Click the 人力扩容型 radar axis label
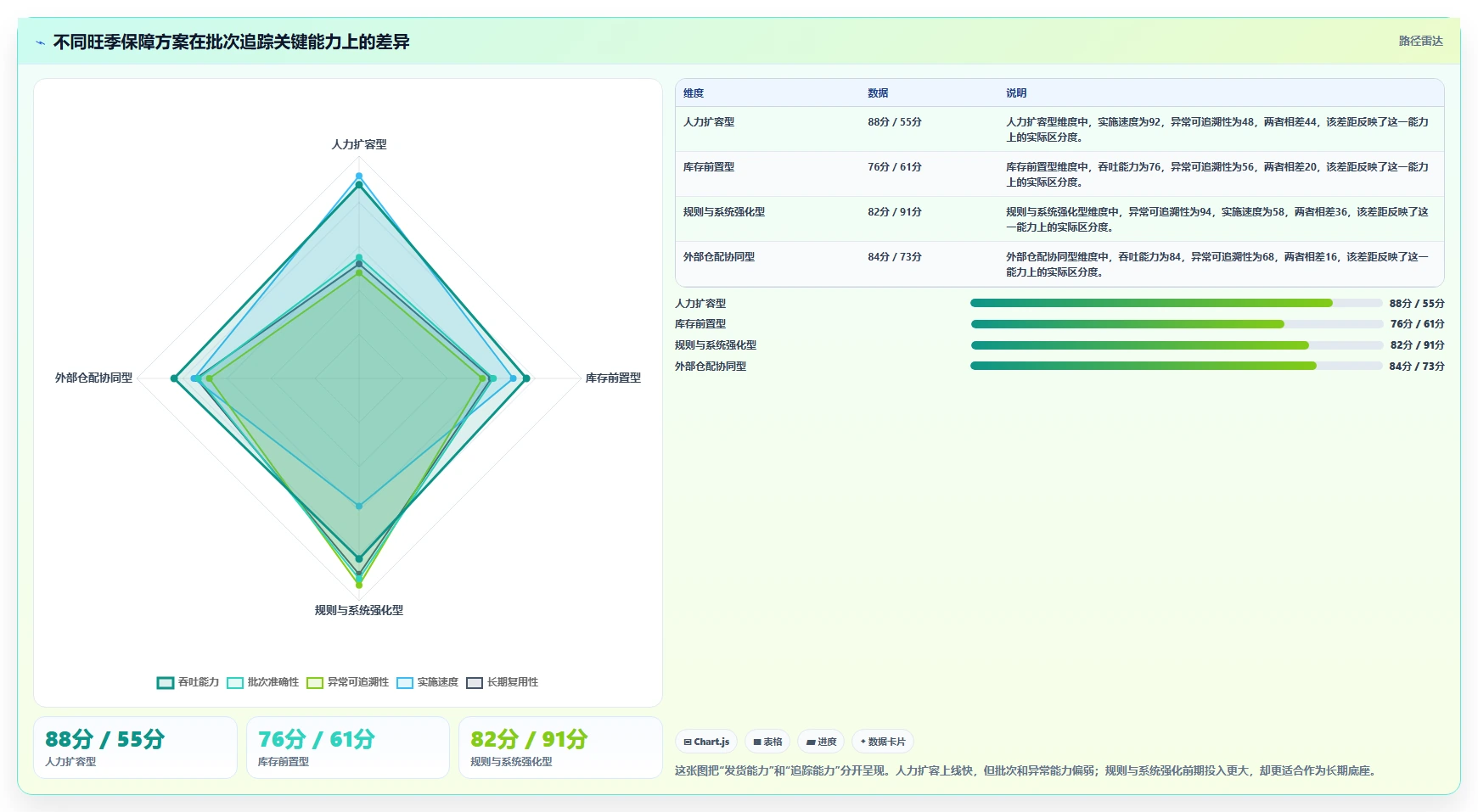 pyautogui.click(x=359, y=144)
